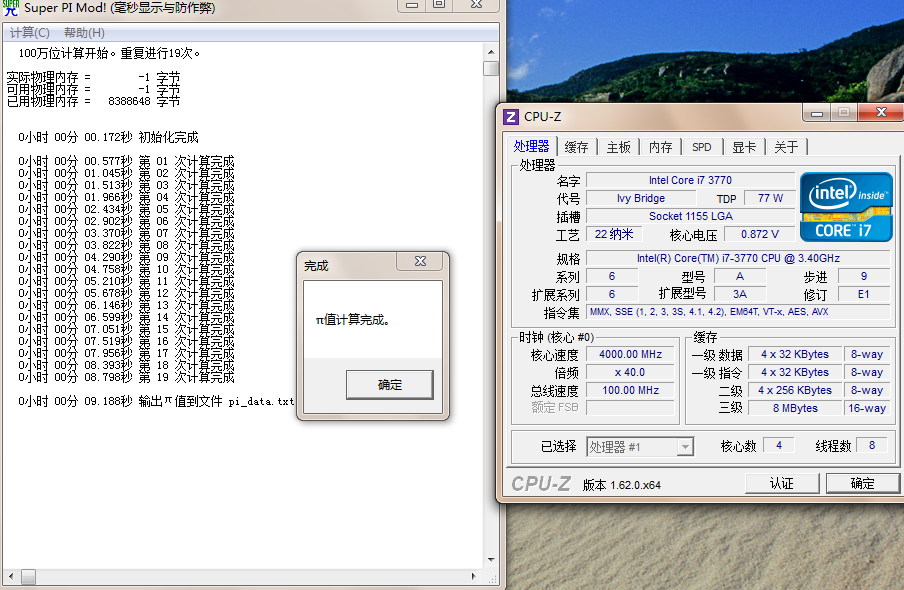Close the 完成 dialog with its X
This screenshot has width=904, height=590.
(420, 261)
